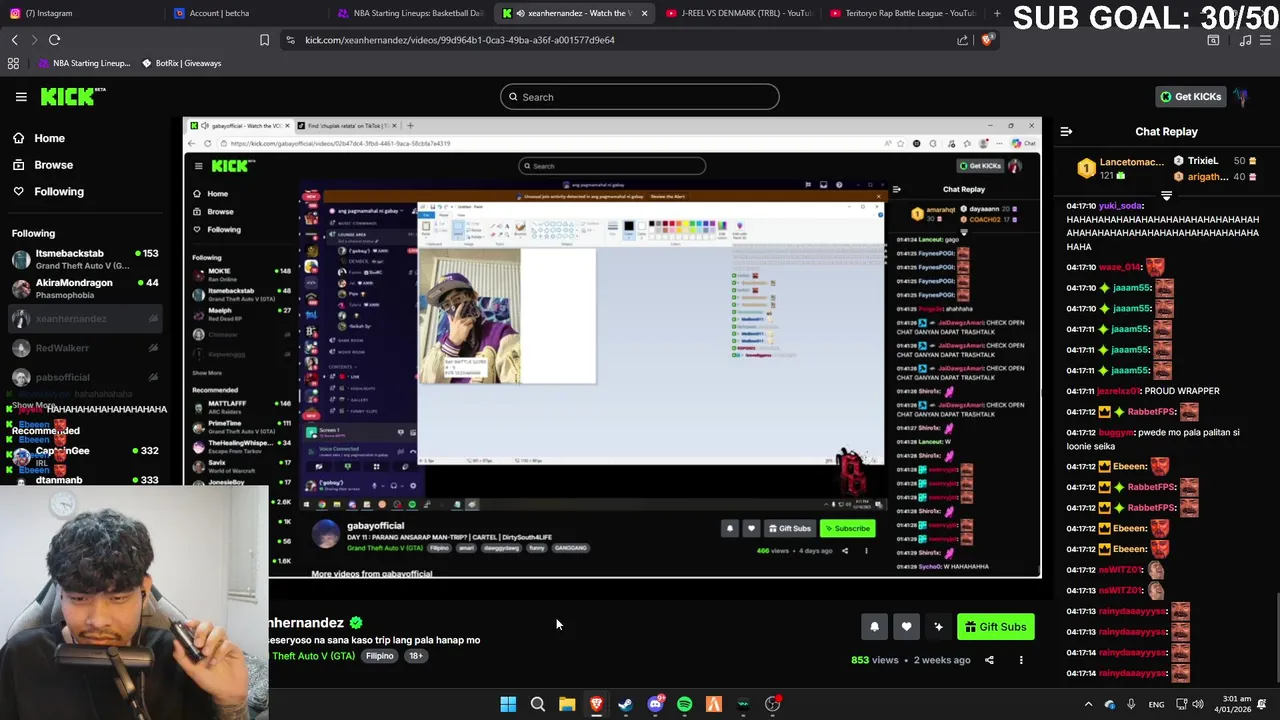Image resolution: width=1280 pixels, height=720 pixels.
Task: Click the video player to pause
Action: (612, 347)
